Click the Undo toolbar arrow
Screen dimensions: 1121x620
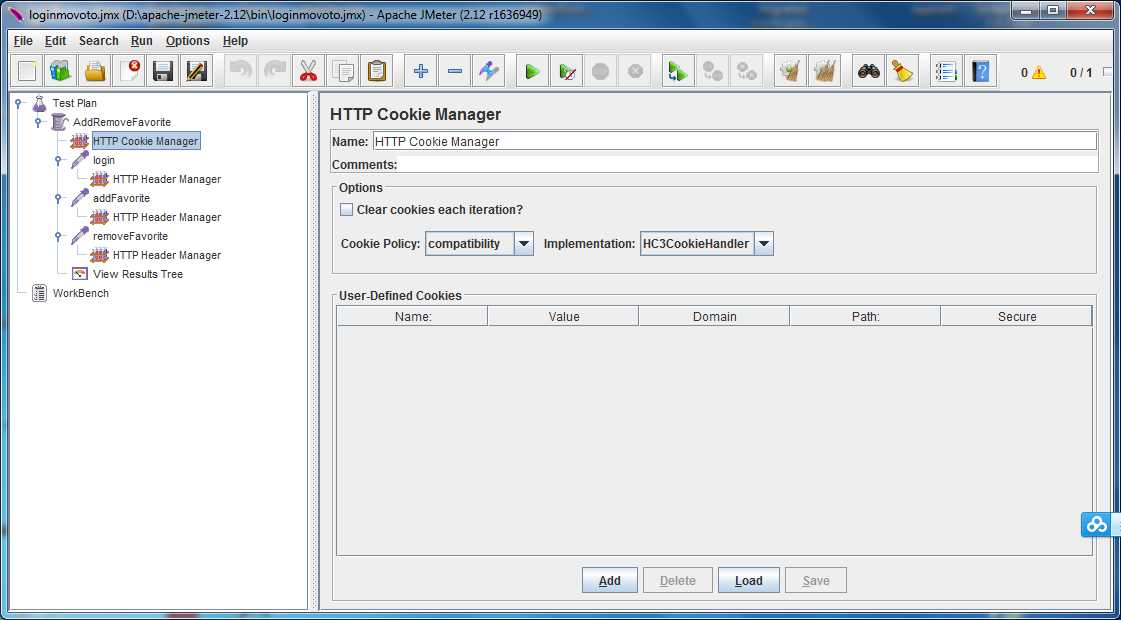pyautogui.click(x=241, y=71)
